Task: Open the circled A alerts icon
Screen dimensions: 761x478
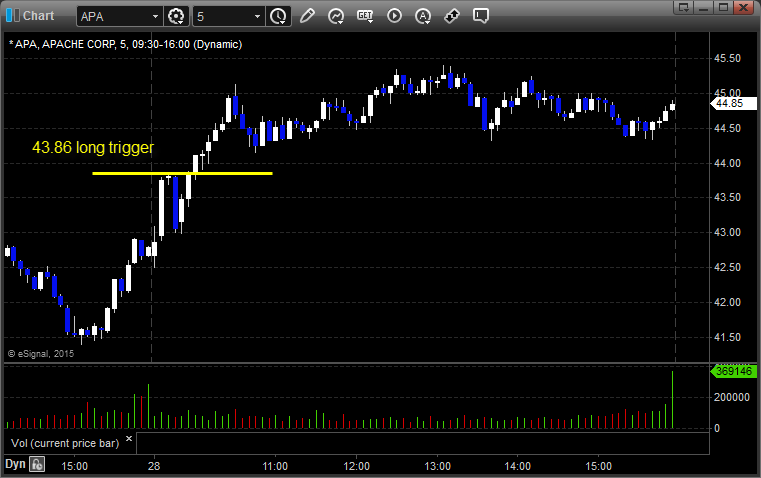Action: click(x=423, y=16)
